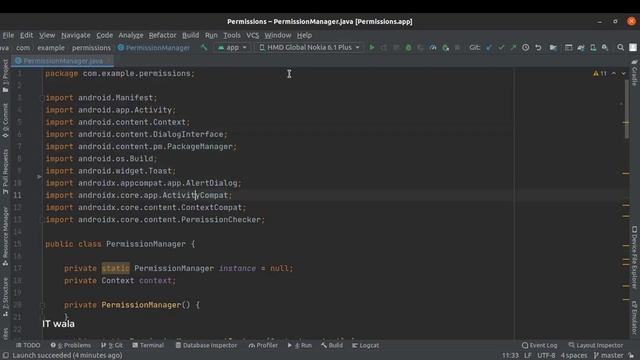Open the Profiler tool window

pyautogui.click(x=263, y=345)
